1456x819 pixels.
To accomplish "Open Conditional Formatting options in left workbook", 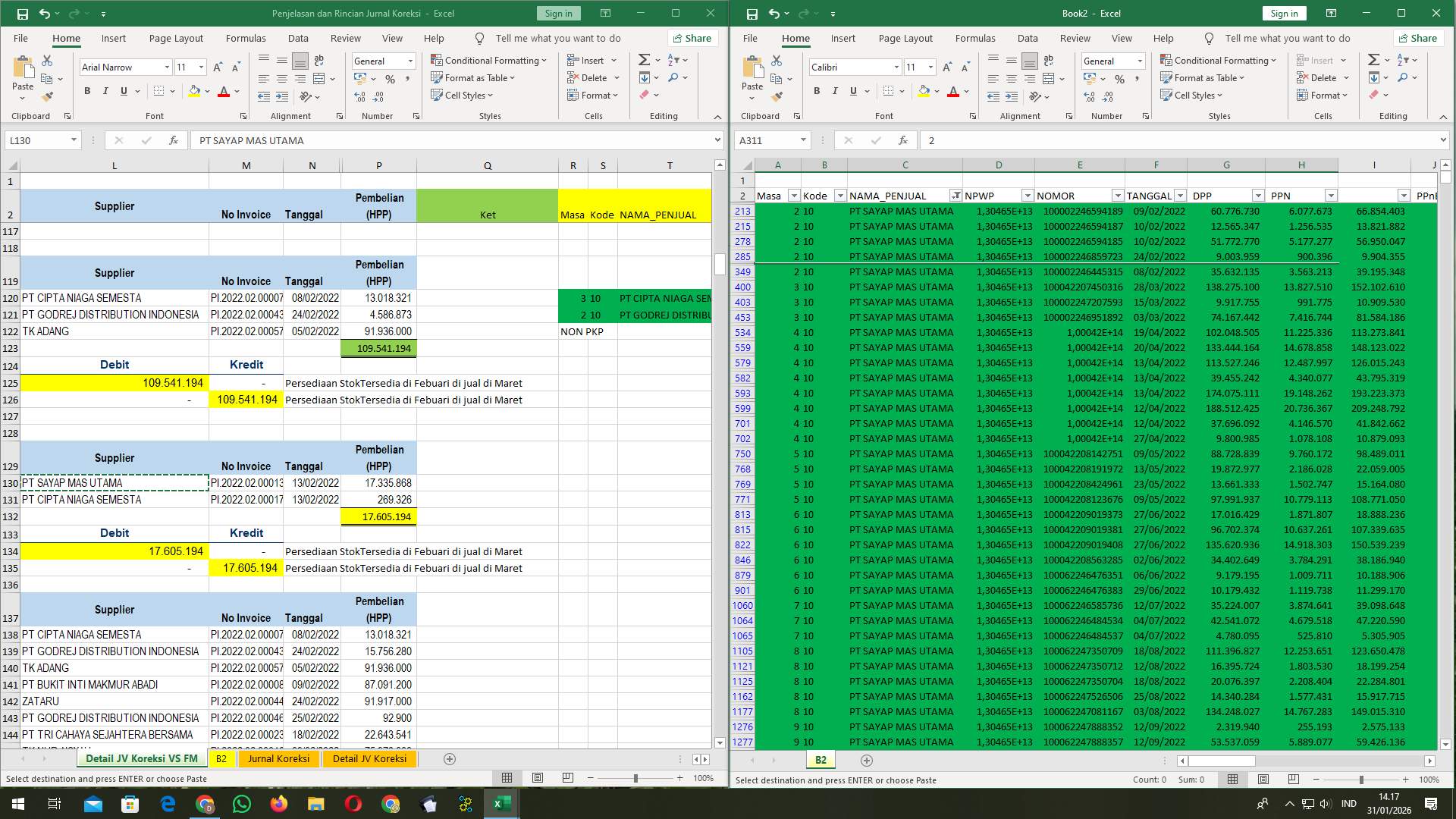I will (488, 60).
